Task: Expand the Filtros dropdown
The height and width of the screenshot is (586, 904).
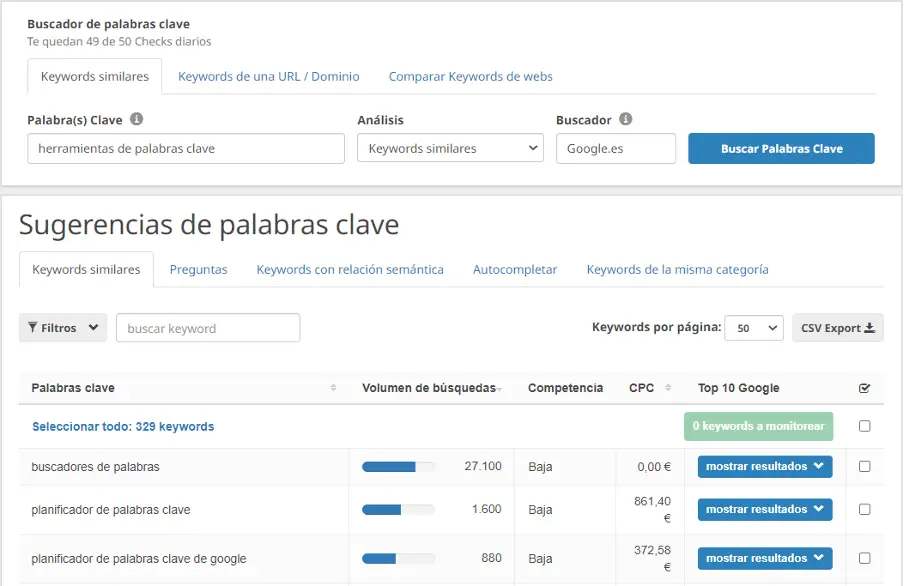Action: tap(63, 328)
